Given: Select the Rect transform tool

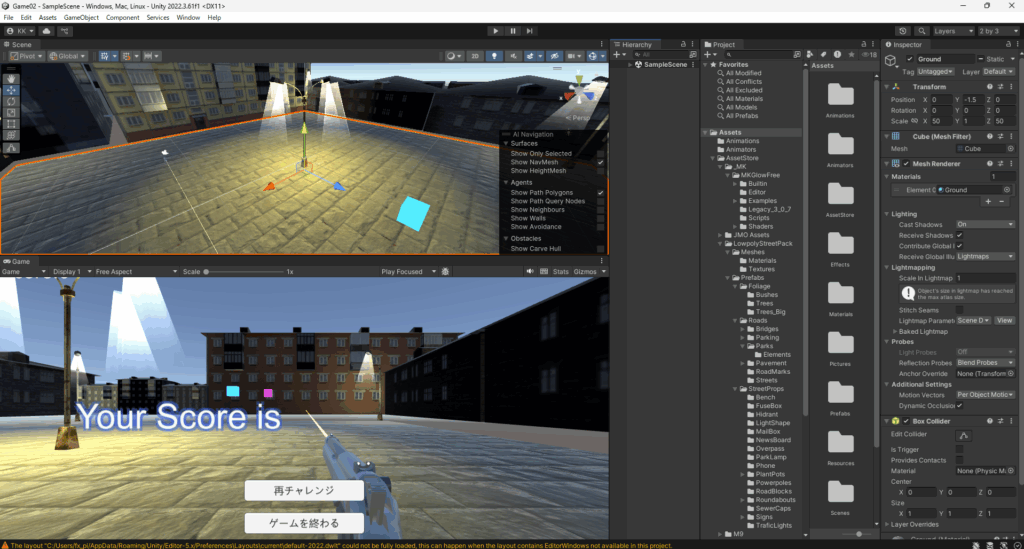Looking at the screenshot, I should coord(11,123).
